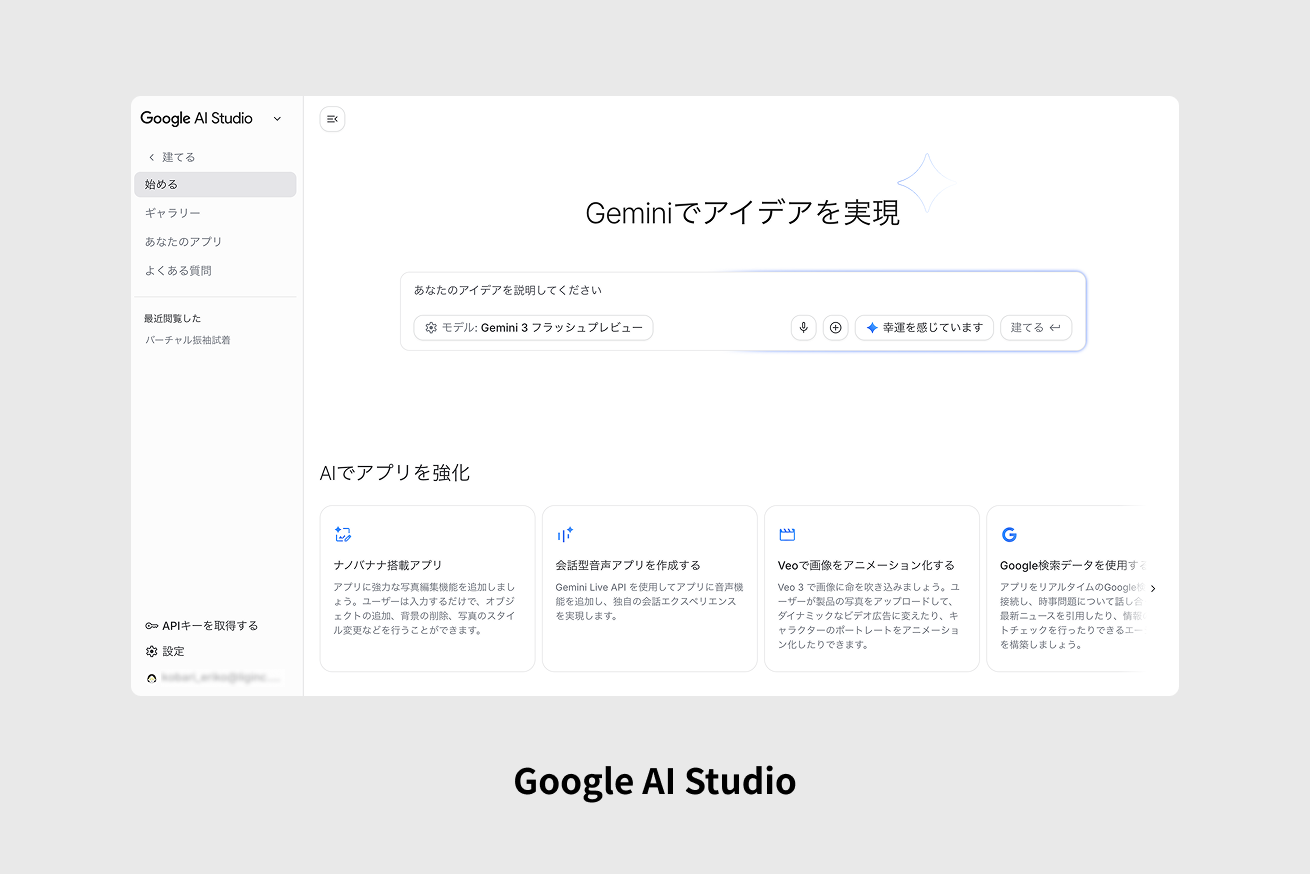The image size is (1310, 874).
Task: Toggle the sidebar with the collapse menu icon
Action: pos(331,118)
